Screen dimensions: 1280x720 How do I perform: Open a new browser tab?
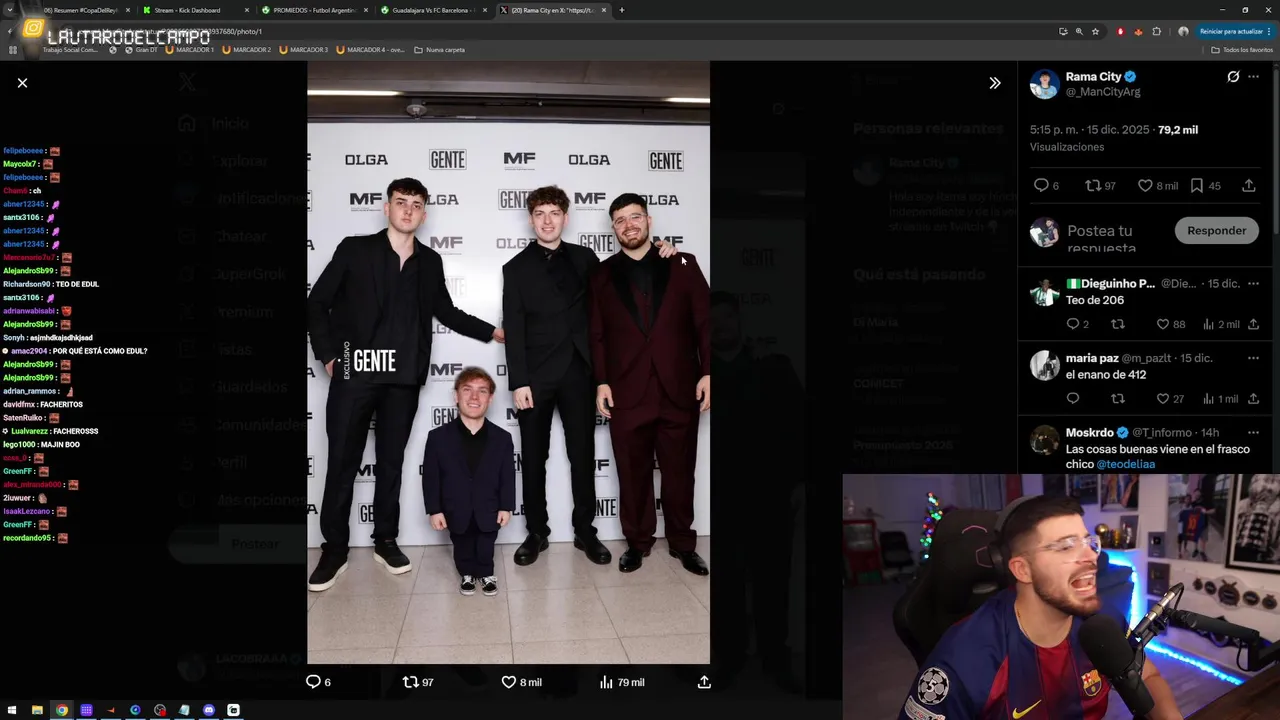tap(622, 10)
